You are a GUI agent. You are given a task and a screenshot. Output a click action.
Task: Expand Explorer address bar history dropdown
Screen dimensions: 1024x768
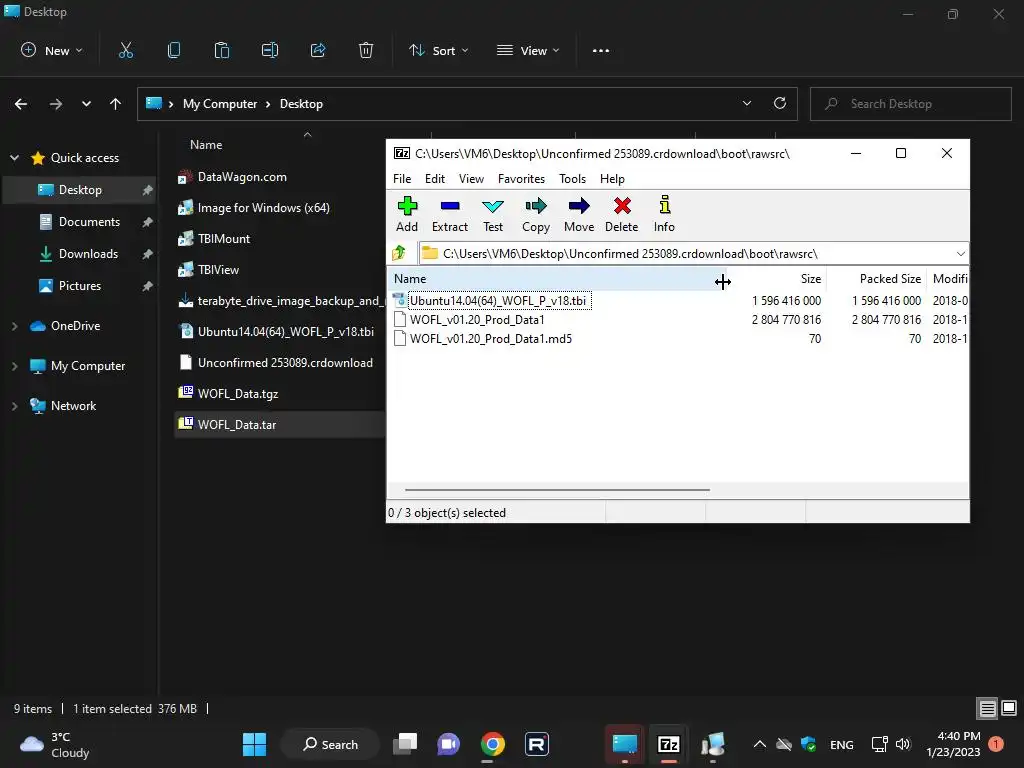pyautogui.click(x=746, y=103)
